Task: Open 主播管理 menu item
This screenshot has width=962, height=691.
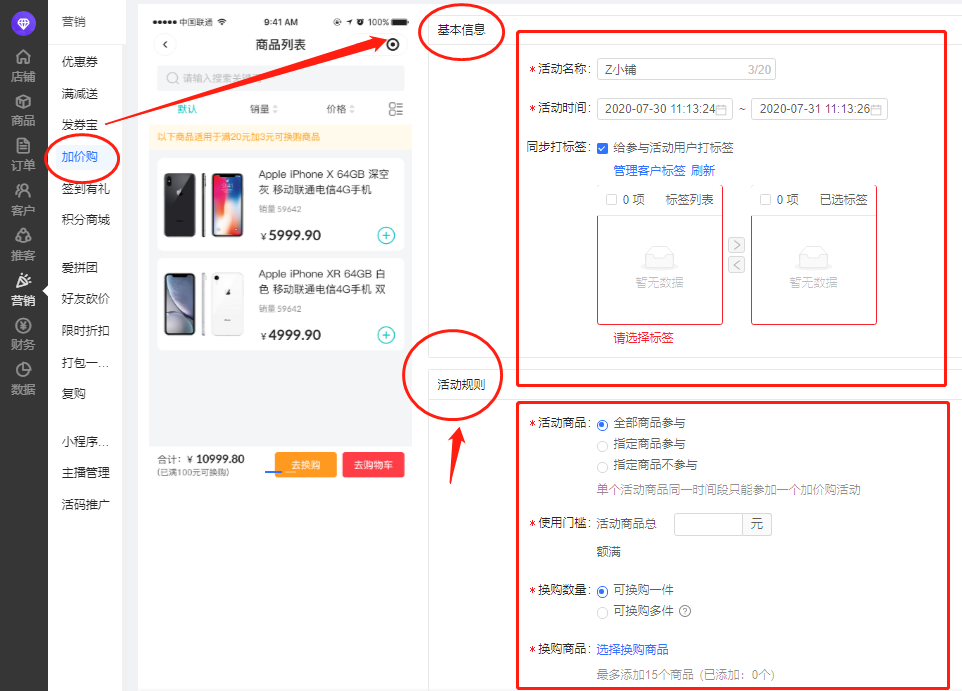Action: [86, 472]
